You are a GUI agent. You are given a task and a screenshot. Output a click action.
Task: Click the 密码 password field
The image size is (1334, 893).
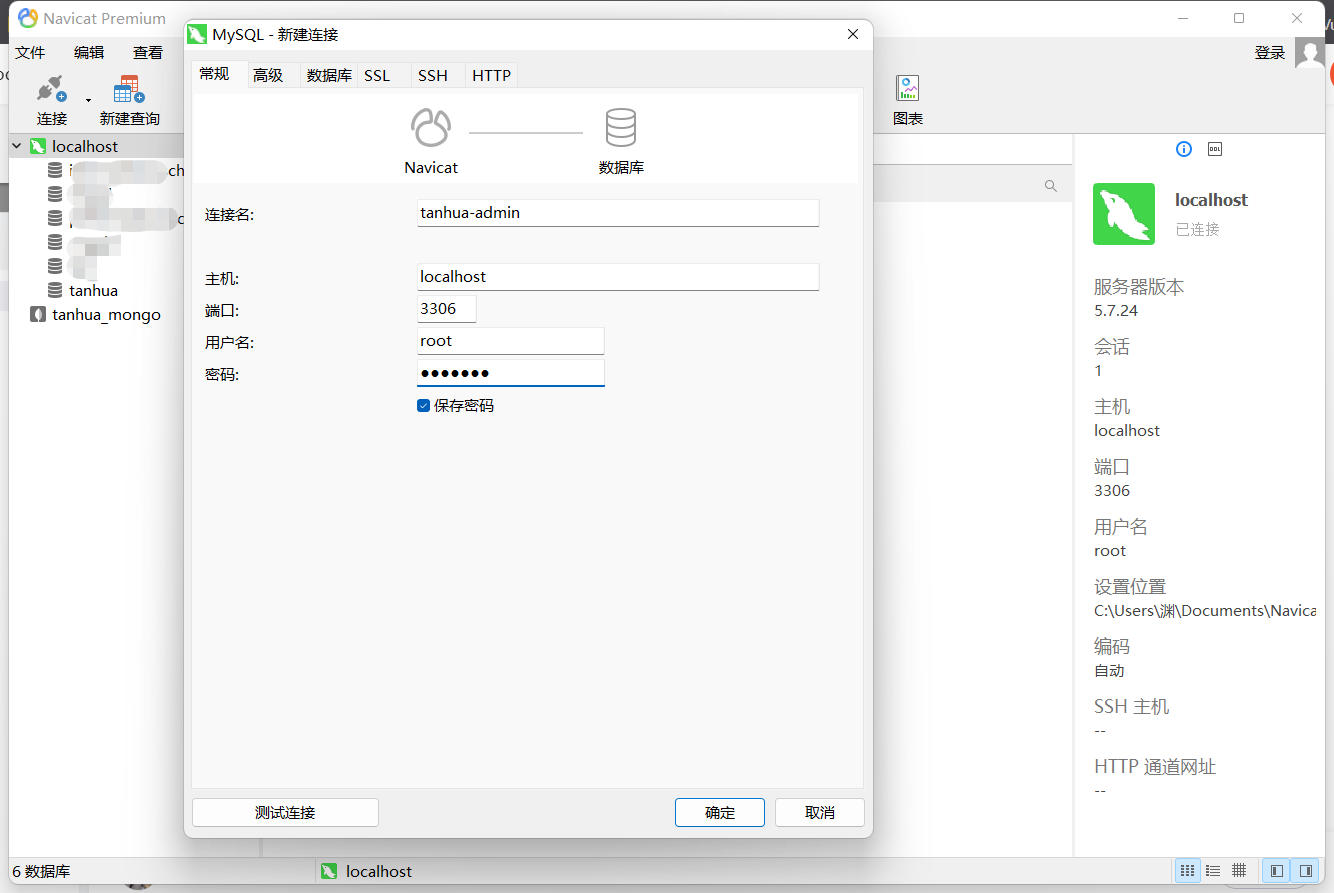[x=511, y=373]
